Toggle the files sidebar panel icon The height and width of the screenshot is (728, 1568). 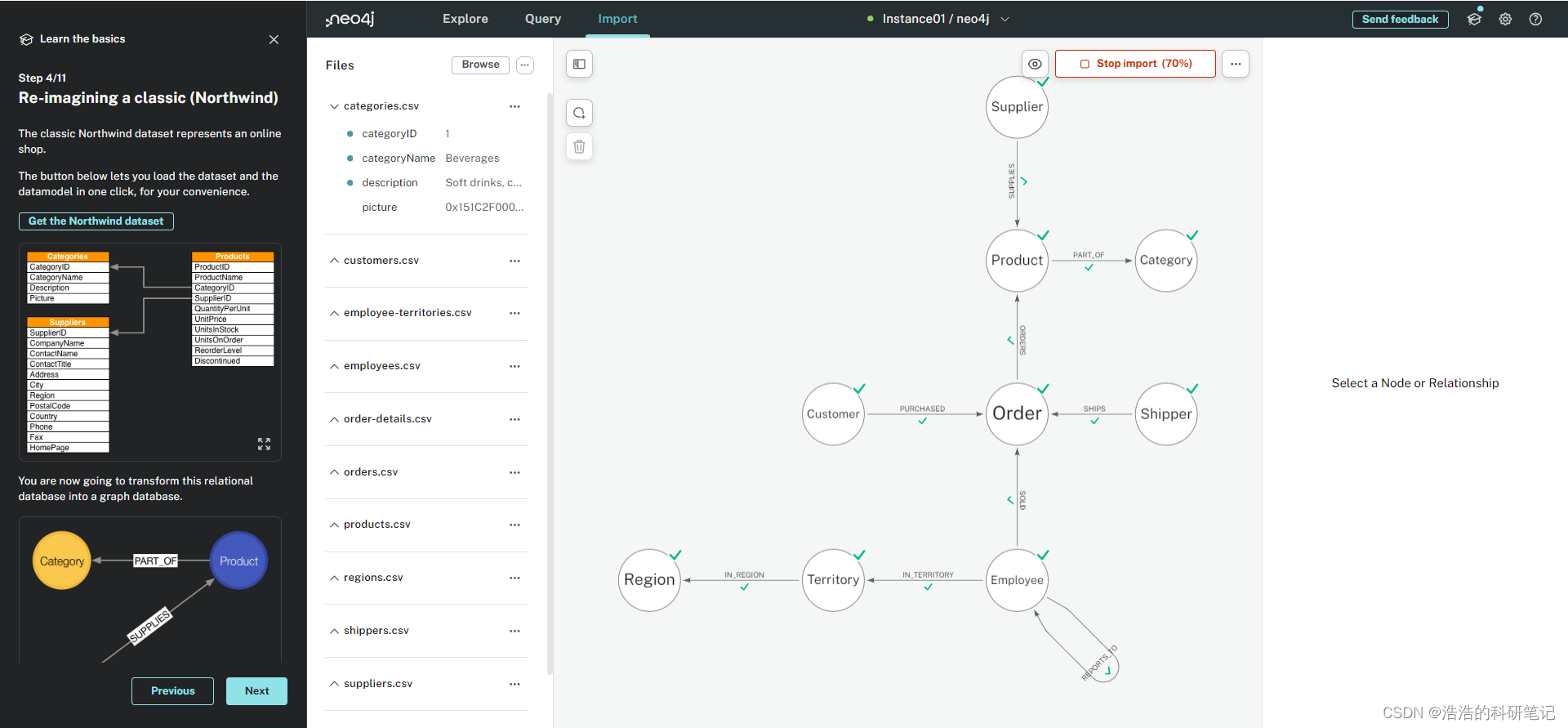[579, 64]
